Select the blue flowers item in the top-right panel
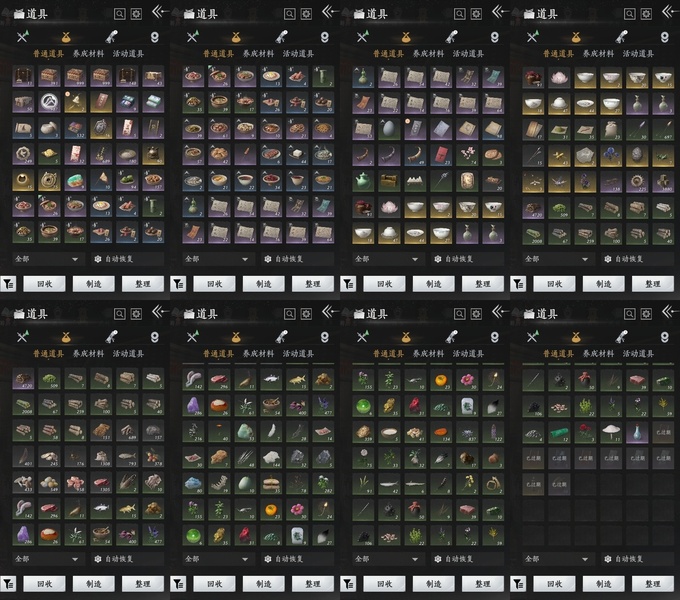680x600 pixels. [611, 155]
